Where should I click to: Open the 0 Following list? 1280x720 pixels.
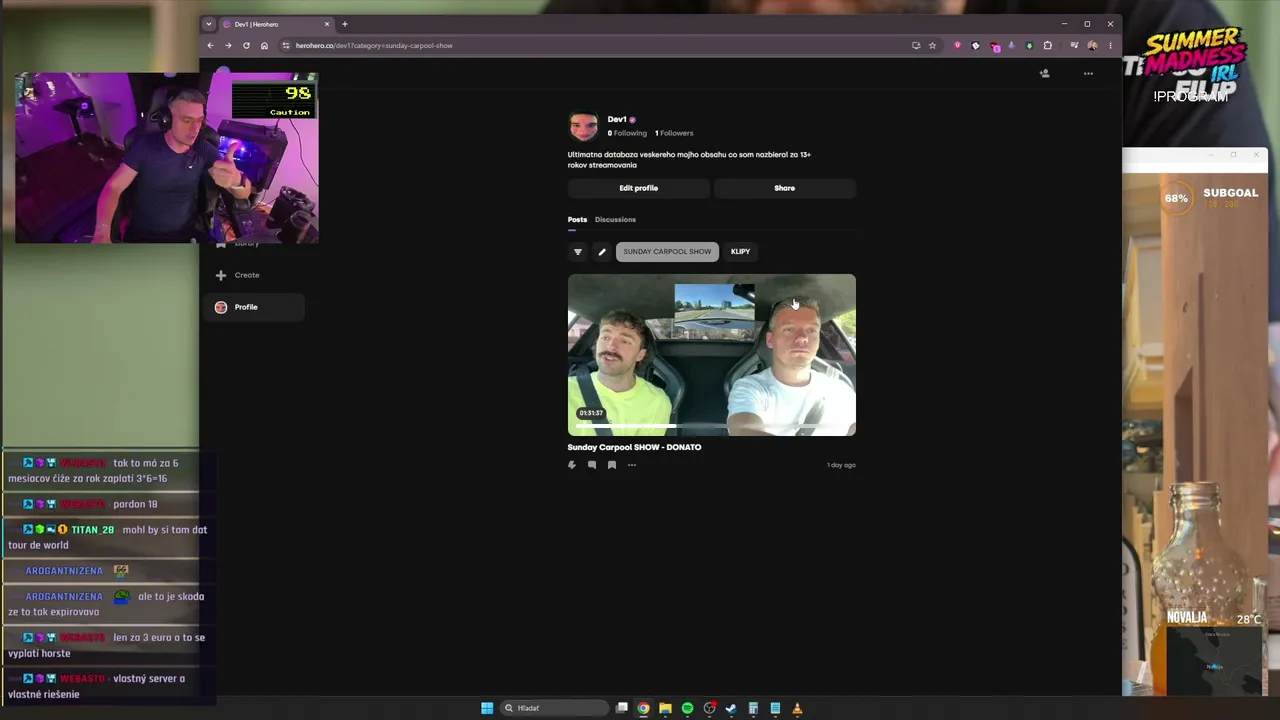[627, 133]
